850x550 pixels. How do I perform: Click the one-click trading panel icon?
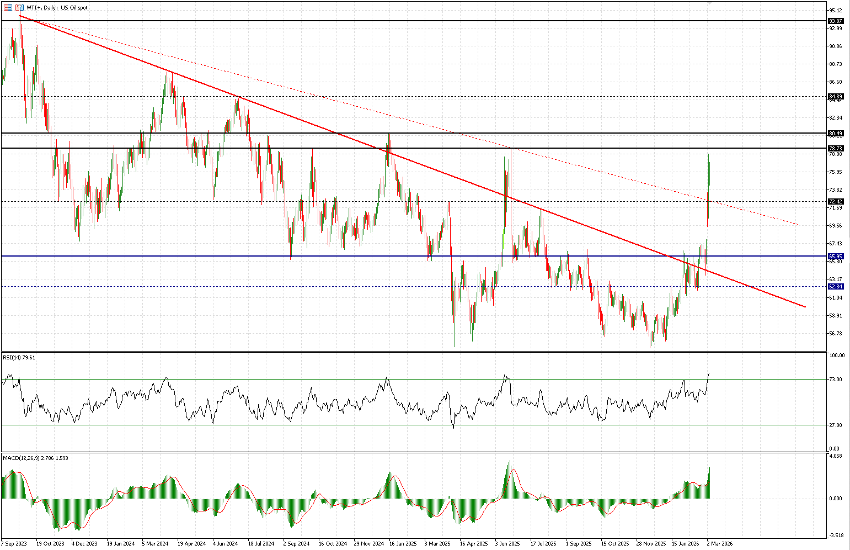tap(6, 7)
